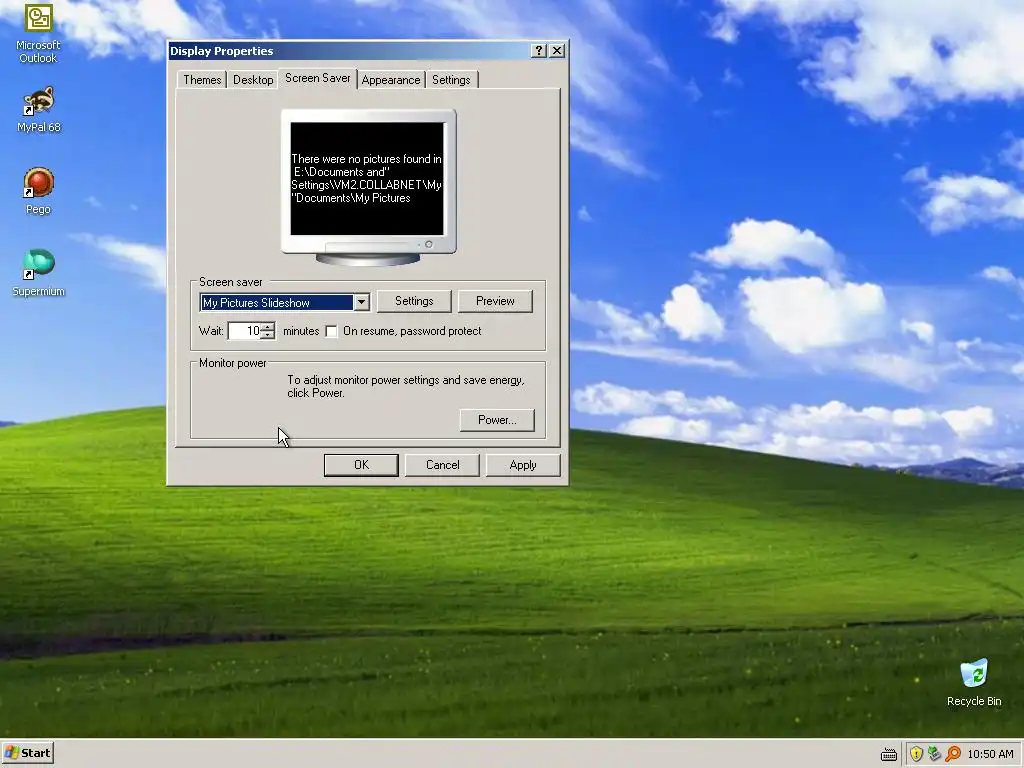
Task: Select the MyPal 68 desktop shortcut
Action: click(38, 110)
